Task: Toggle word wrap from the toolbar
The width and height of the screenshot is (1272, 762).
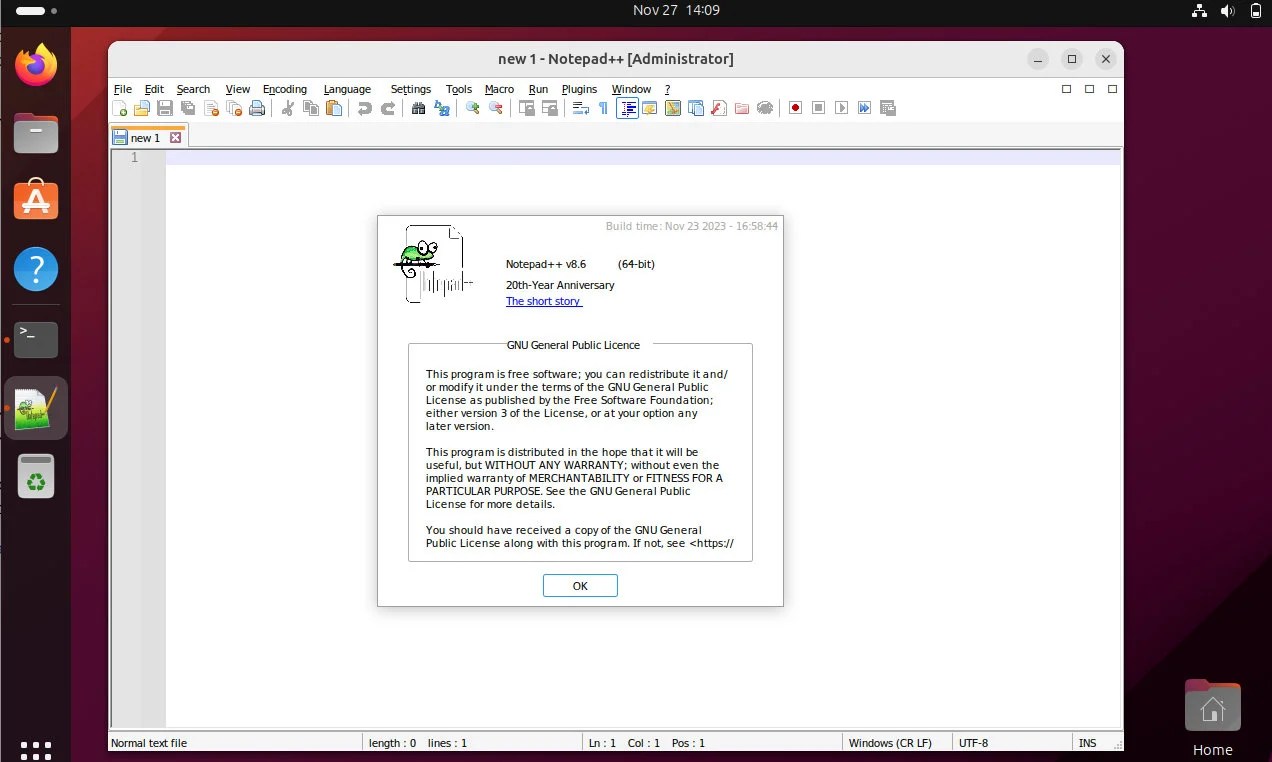Action: coord(578,108)
